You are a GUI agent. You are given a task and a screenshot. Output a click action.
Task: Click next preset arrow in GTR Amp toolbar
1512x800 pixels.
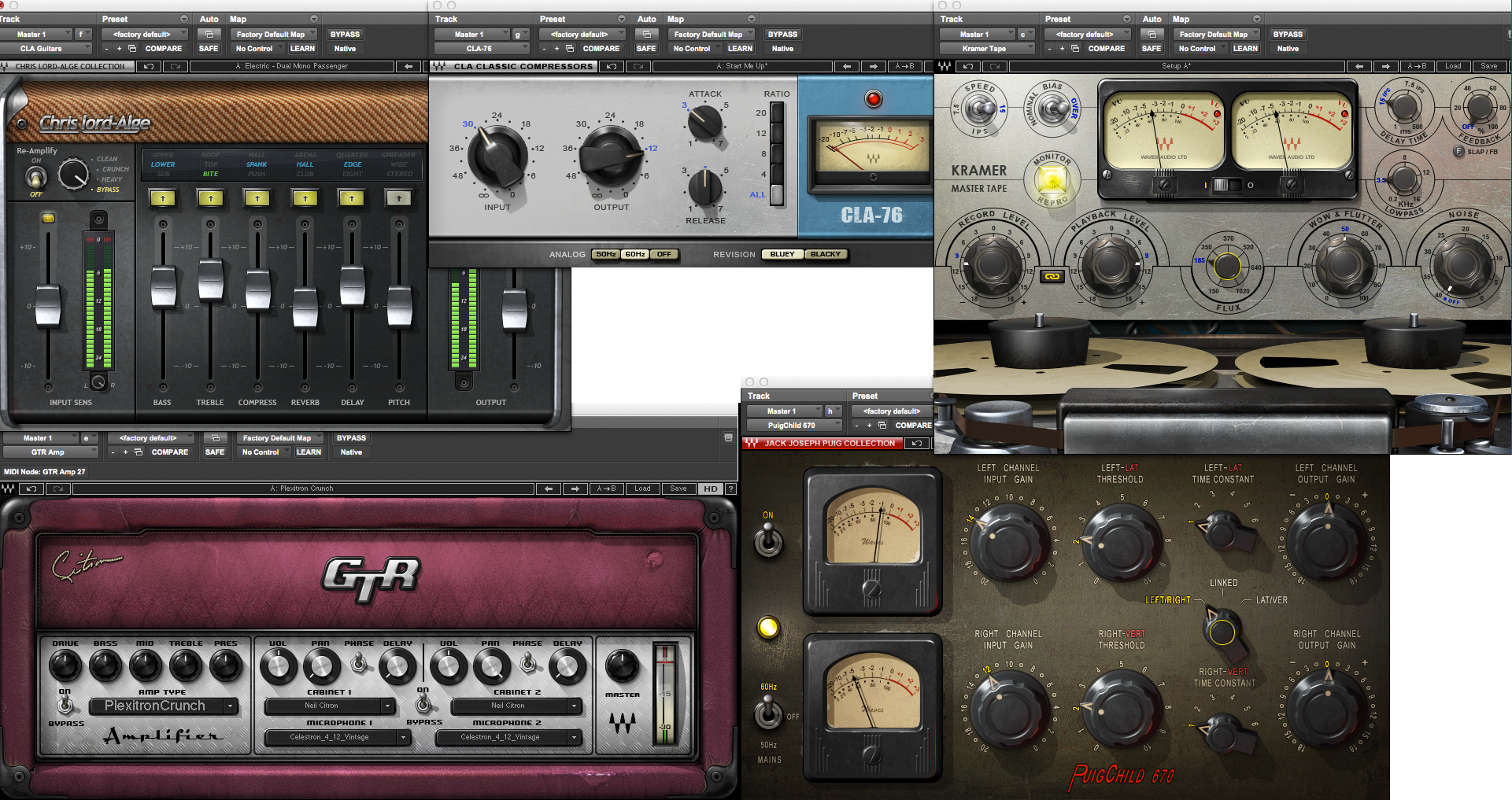(575, 488)
